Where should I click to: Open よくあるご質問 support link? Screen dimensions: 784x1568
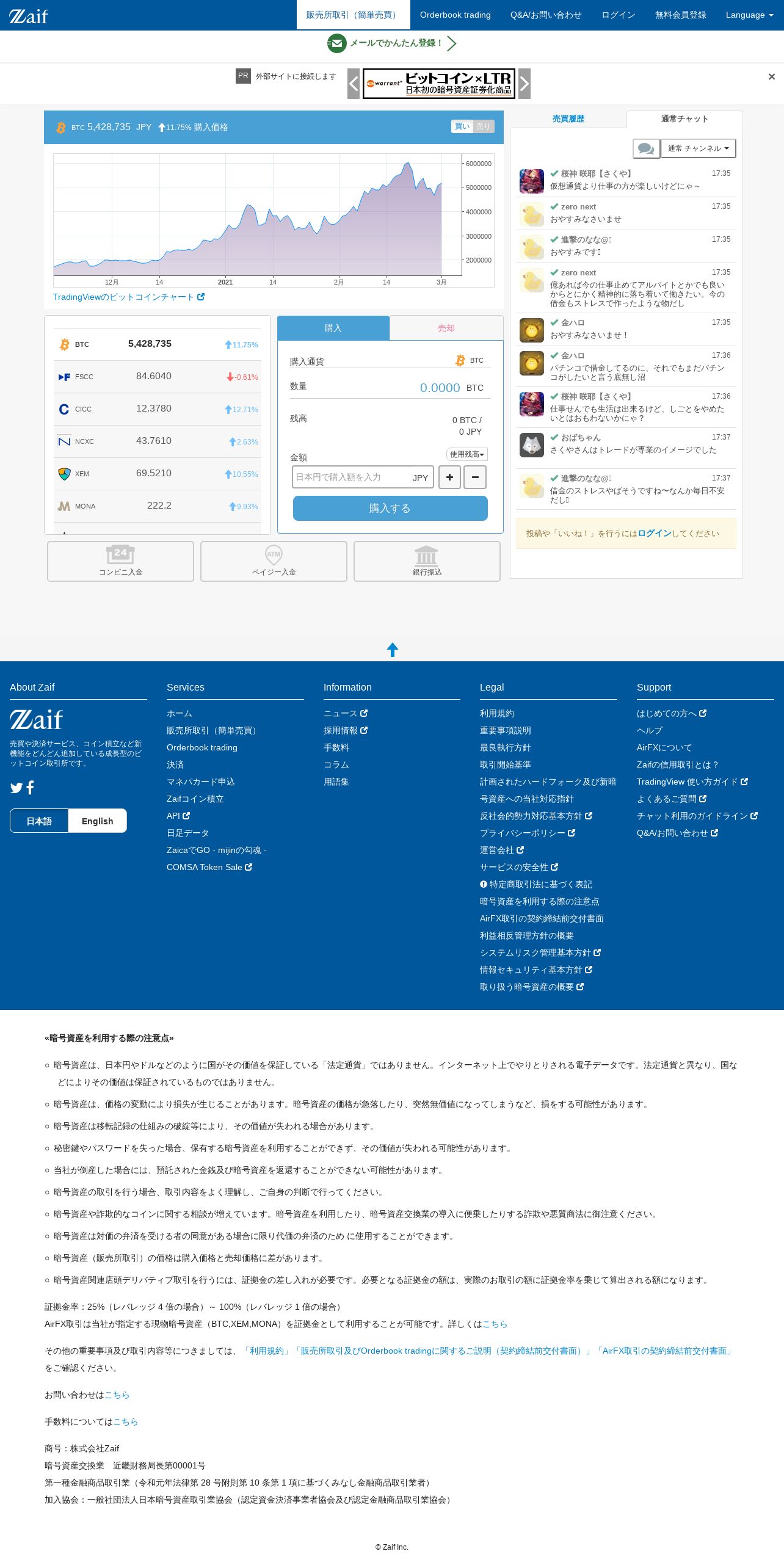672,799
